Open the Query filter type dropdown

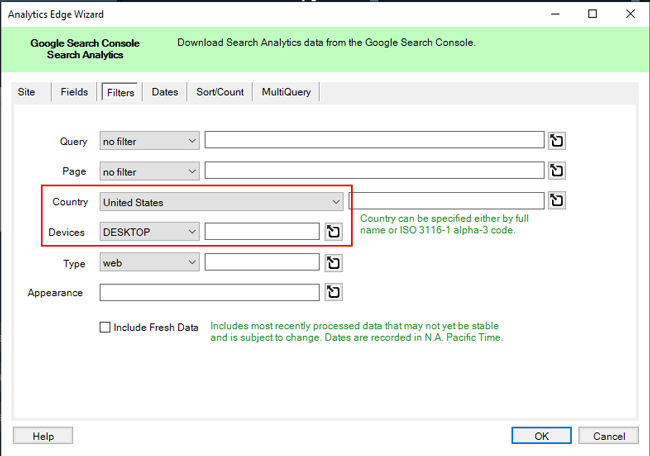pos(149,141)
